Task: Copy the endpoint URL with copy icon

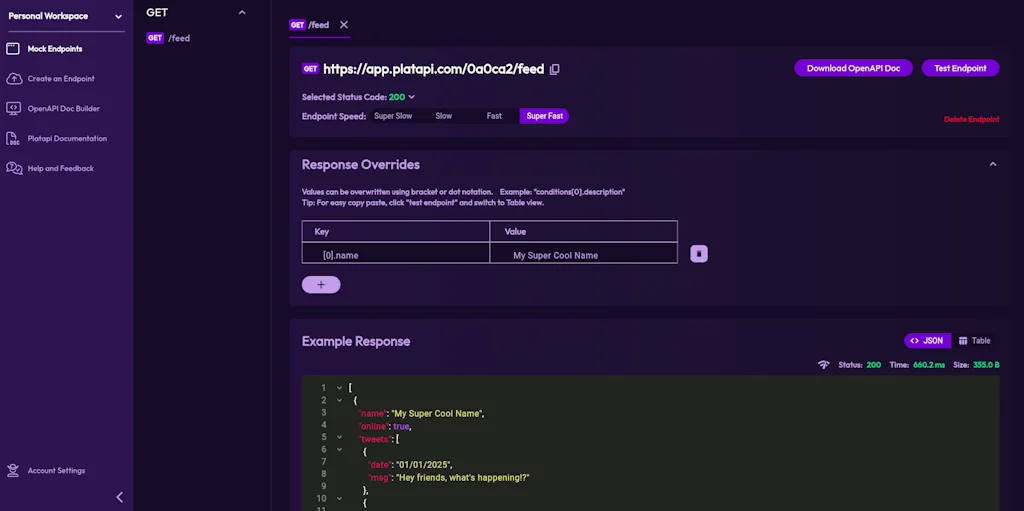Action: [x=554, y=69]
